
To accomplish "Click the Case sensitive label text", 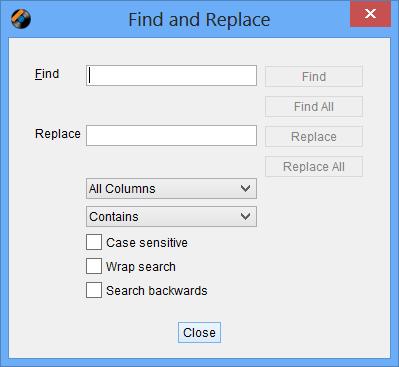I will 147,242.
